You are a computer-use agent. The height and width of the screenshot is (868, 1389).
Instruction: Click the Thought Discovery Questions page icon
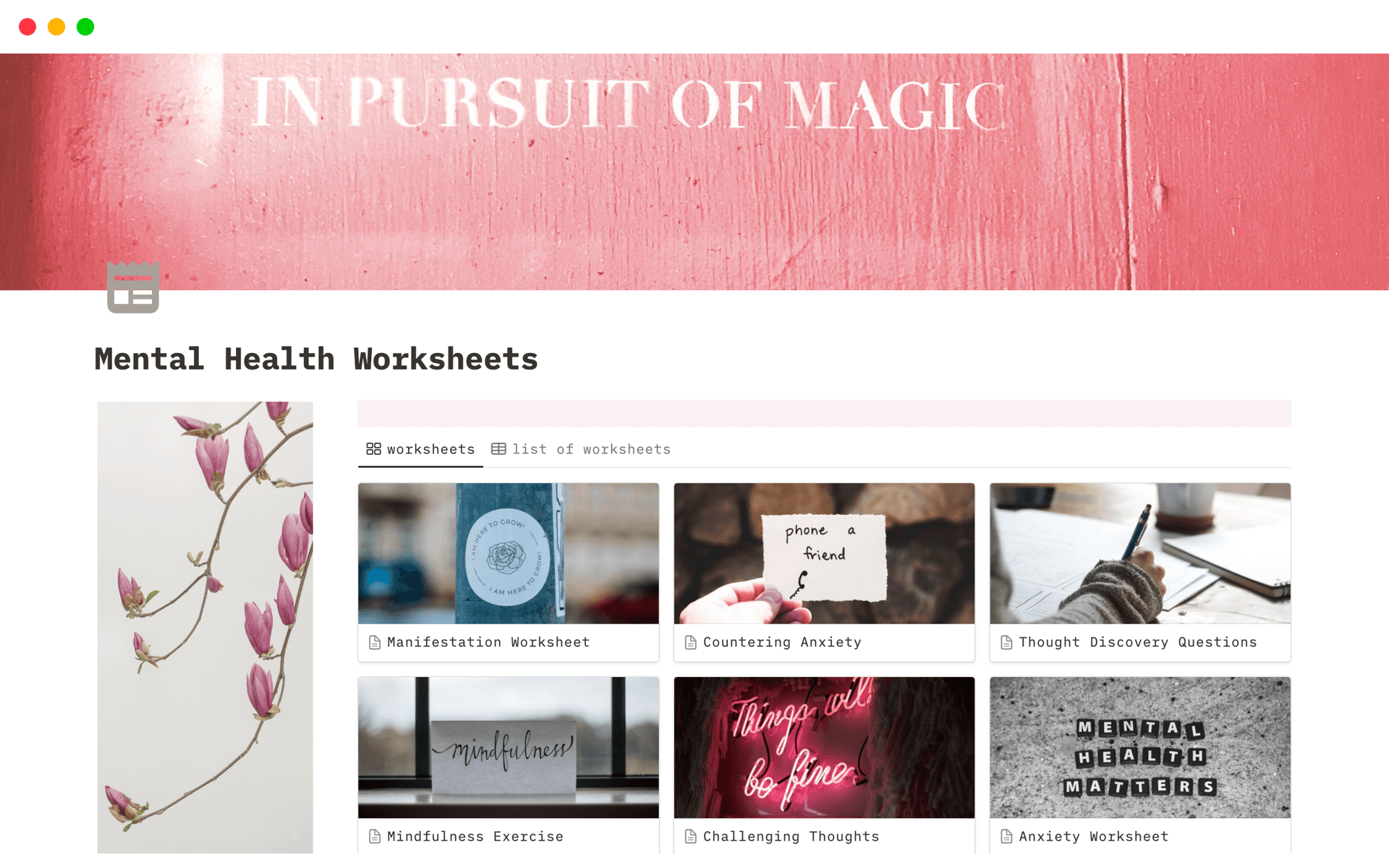[1006, 642]
